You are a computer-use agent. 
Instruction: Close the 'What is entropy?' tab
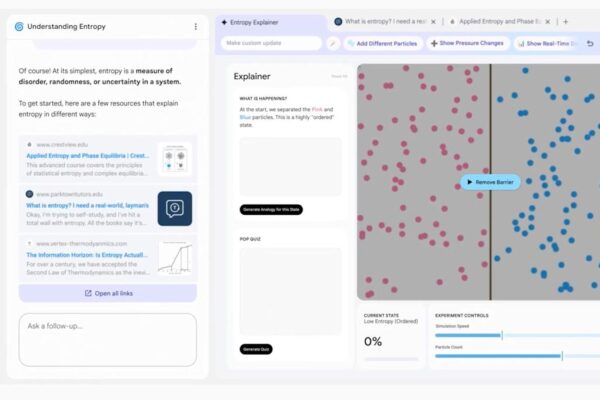click(x=433, y=21)
